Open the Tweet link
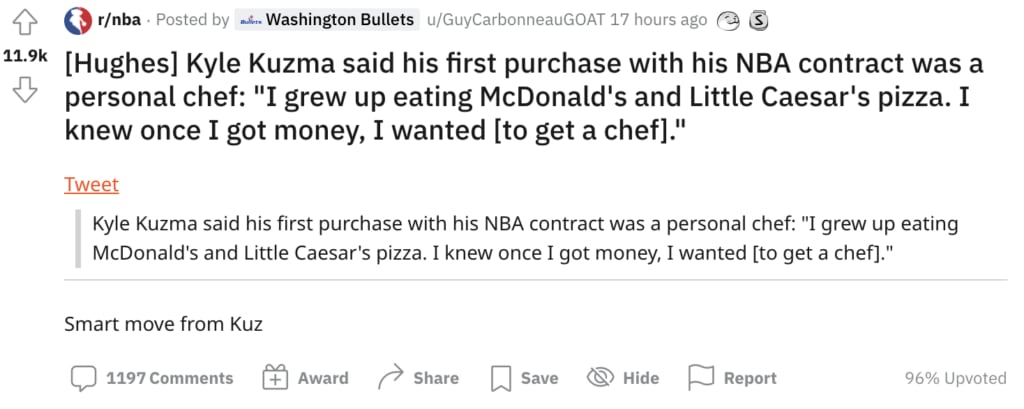This screenshot has height=409, width=1024. (91, 185)
